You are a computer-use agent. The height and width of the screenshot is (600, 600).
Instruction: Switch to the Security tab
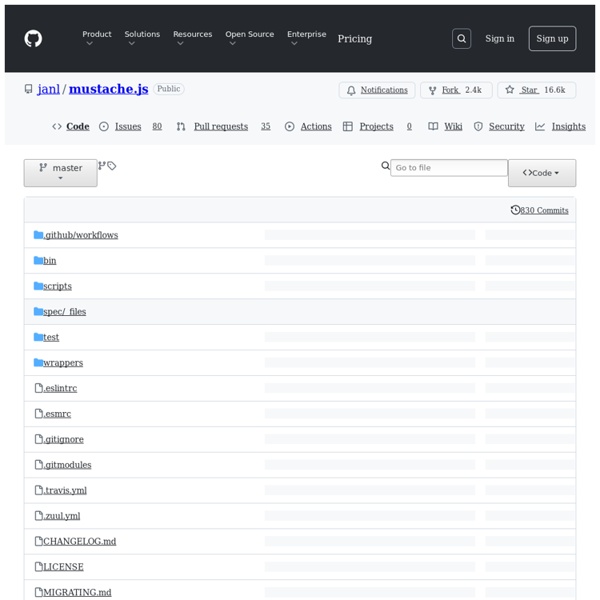tap(507, 127)
